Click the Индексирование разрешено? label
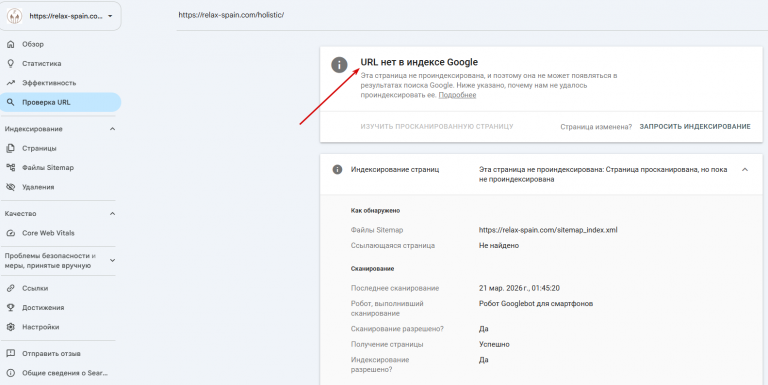 [380, 364]
